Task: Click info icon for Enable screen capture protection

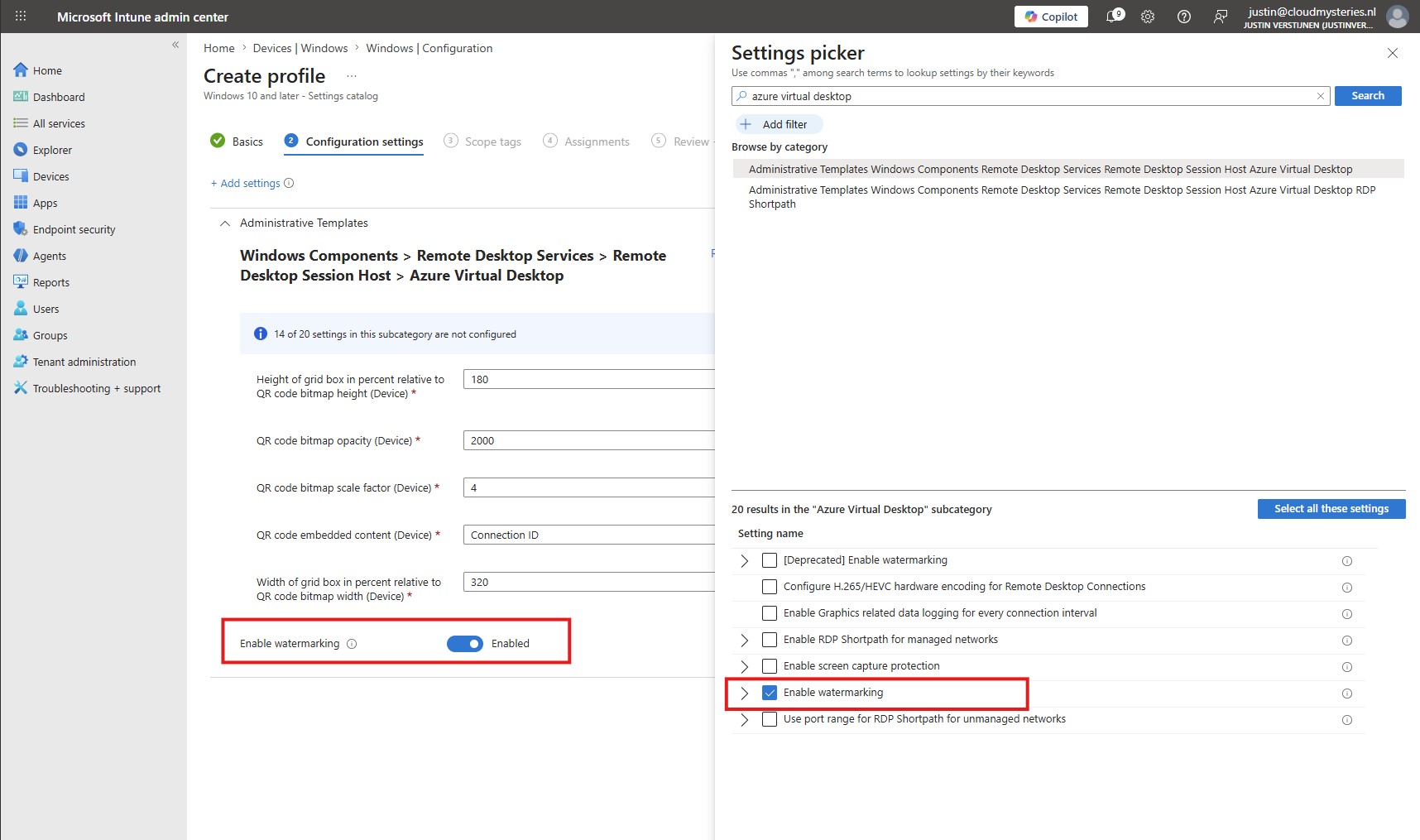Action: click(1347, 667)
